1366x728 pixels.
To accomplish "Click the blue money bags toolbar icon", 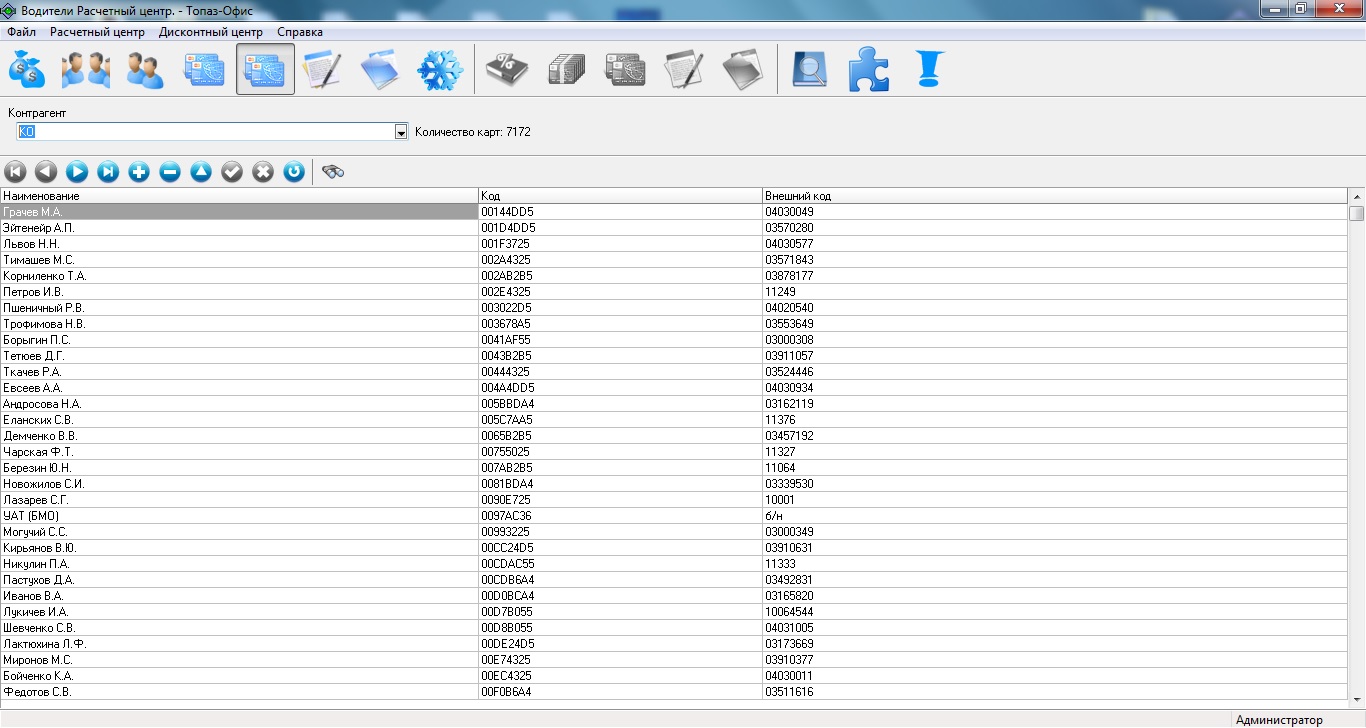I will [x=27, y=69].
